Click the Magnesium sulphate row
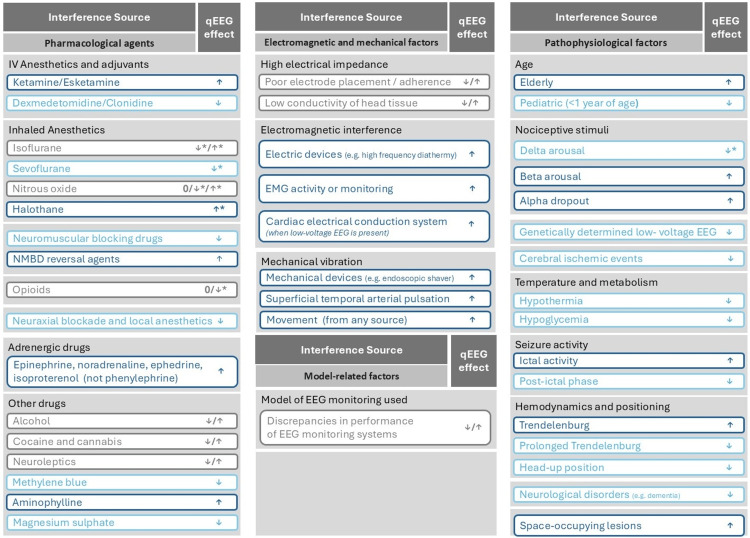 pyautogui.click(x=122, y=522)
